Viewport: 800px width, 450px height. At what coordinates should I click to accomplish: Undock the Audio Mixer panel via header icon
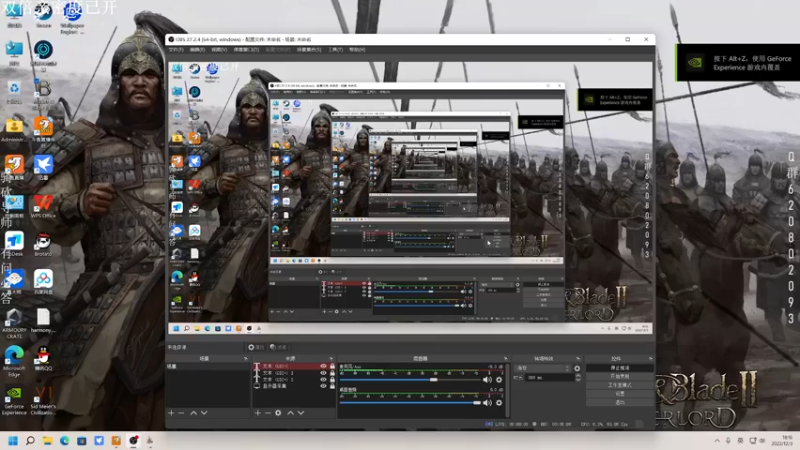(506, 359)
